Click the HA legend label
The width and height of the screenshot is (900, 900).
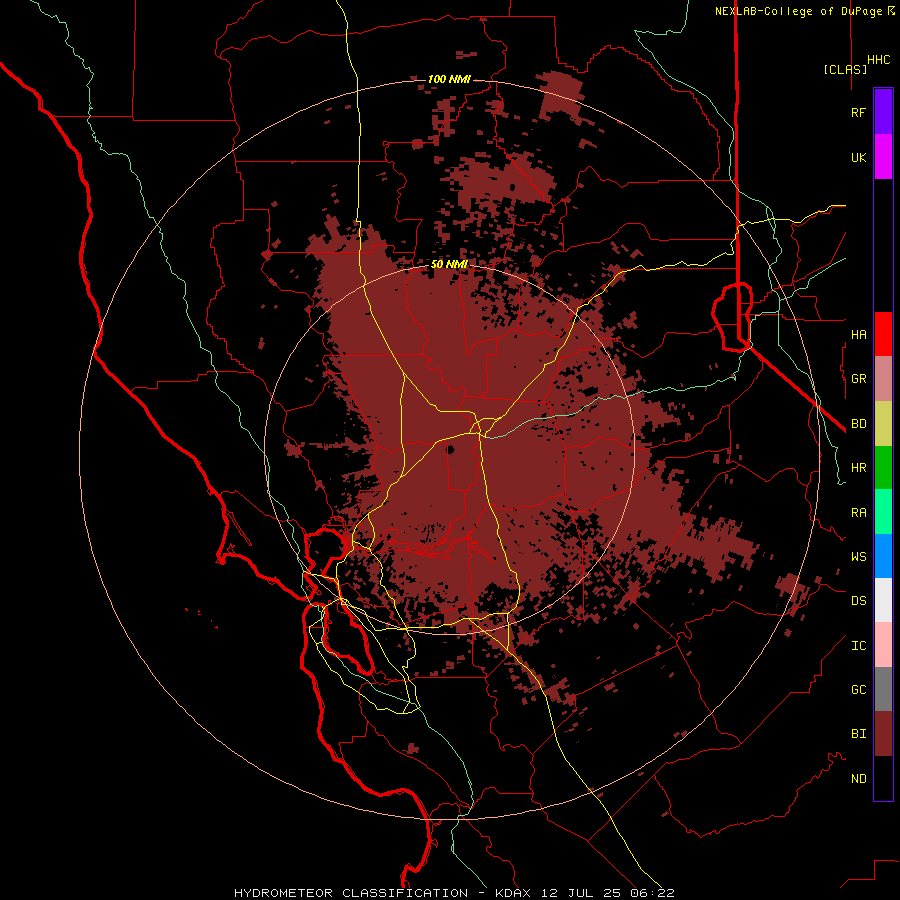point(858,334)
